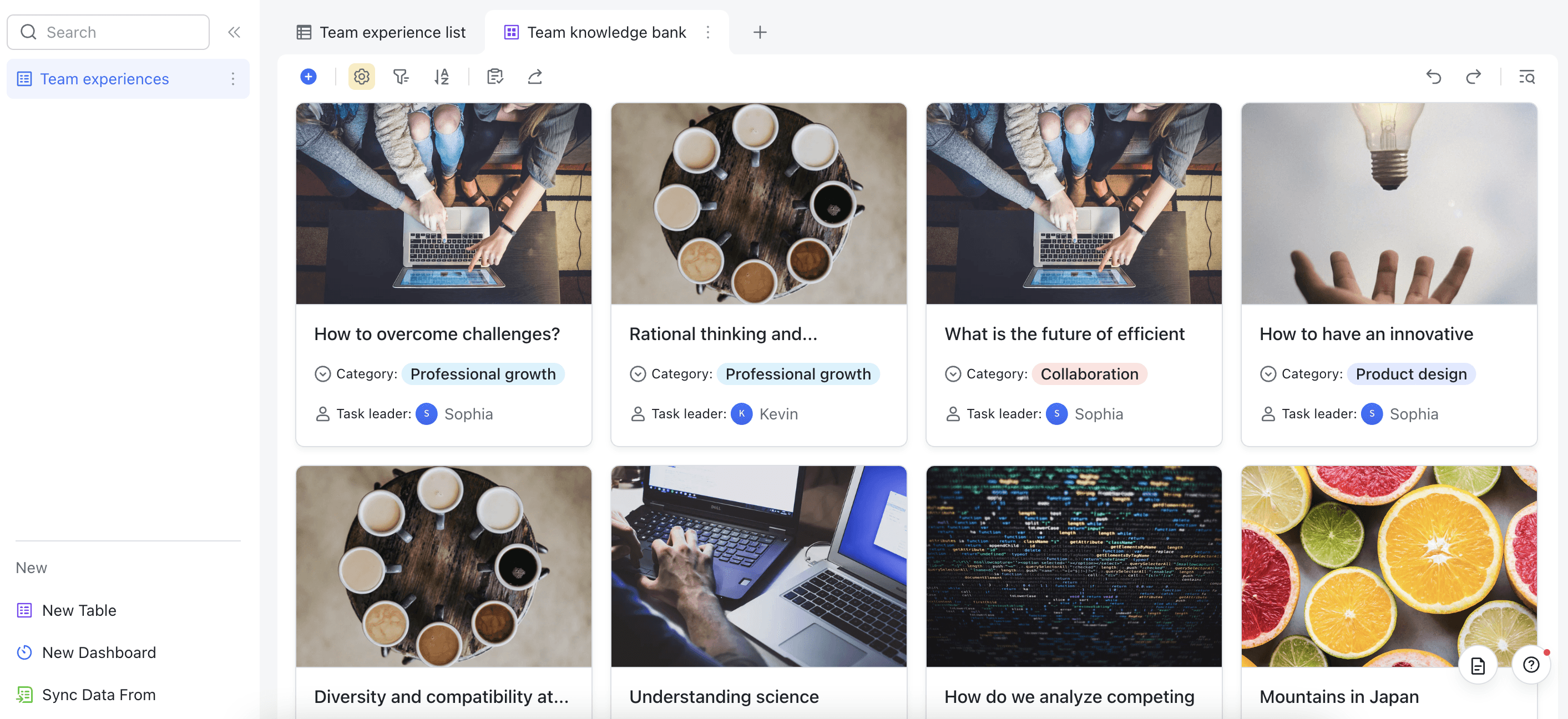Image resolution: width=1568 pixels, height=719 pixels.
Task: Collapse the sidebar with double chevron
Action: [234, 32]
